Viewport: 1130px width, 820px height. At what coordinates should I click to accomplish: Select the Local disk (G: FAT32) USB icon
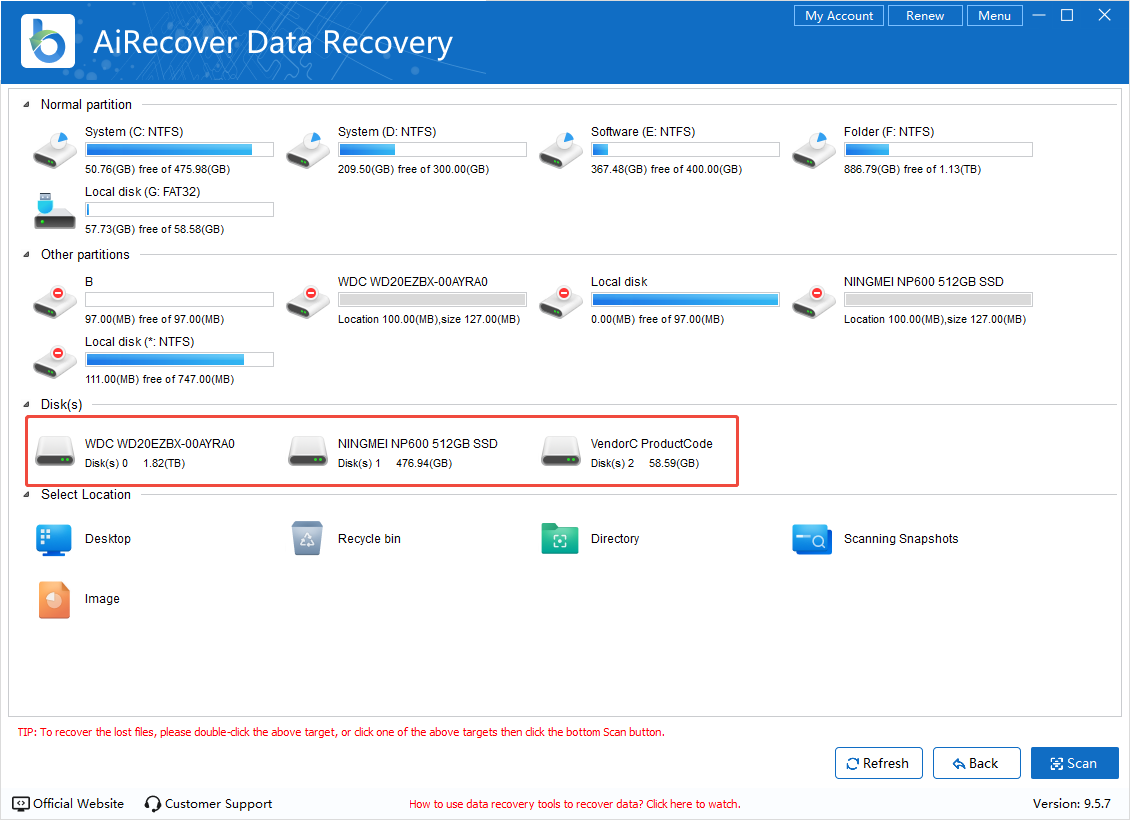tap(54, 209)
